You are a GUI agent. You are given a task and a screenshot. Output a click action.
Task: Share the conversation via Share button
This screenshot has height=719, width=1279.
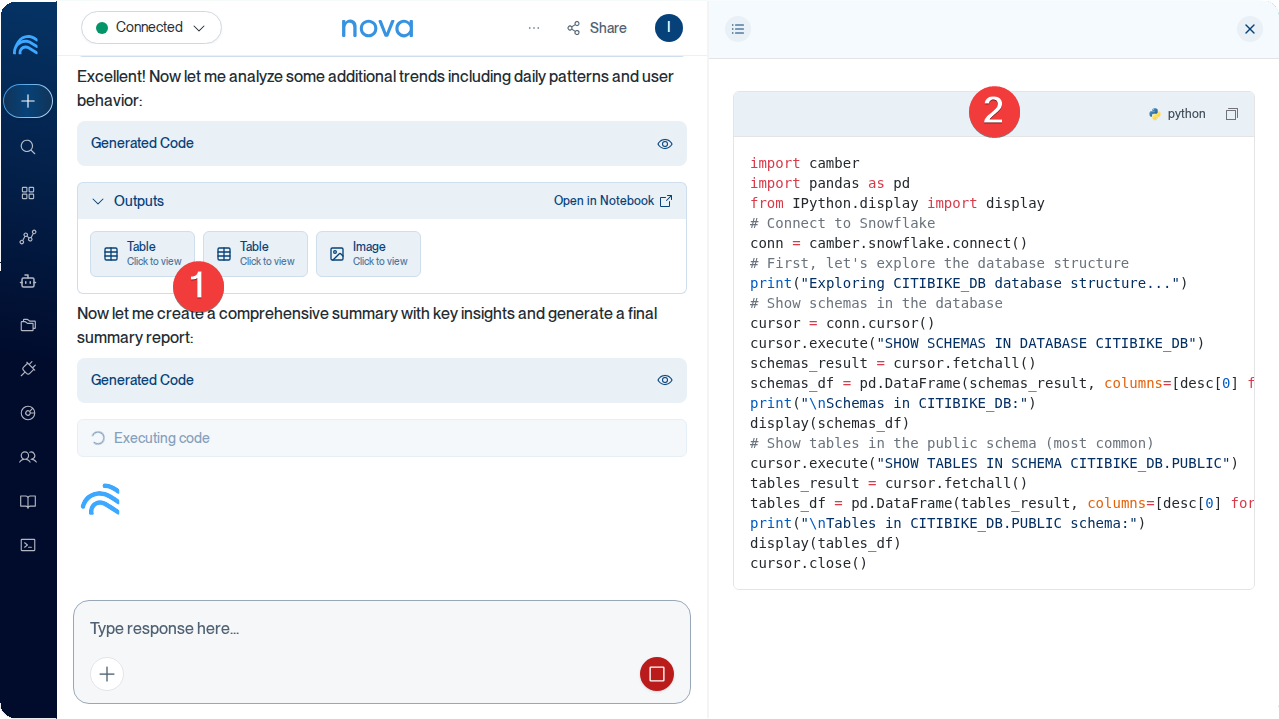[x=596, y=28]
